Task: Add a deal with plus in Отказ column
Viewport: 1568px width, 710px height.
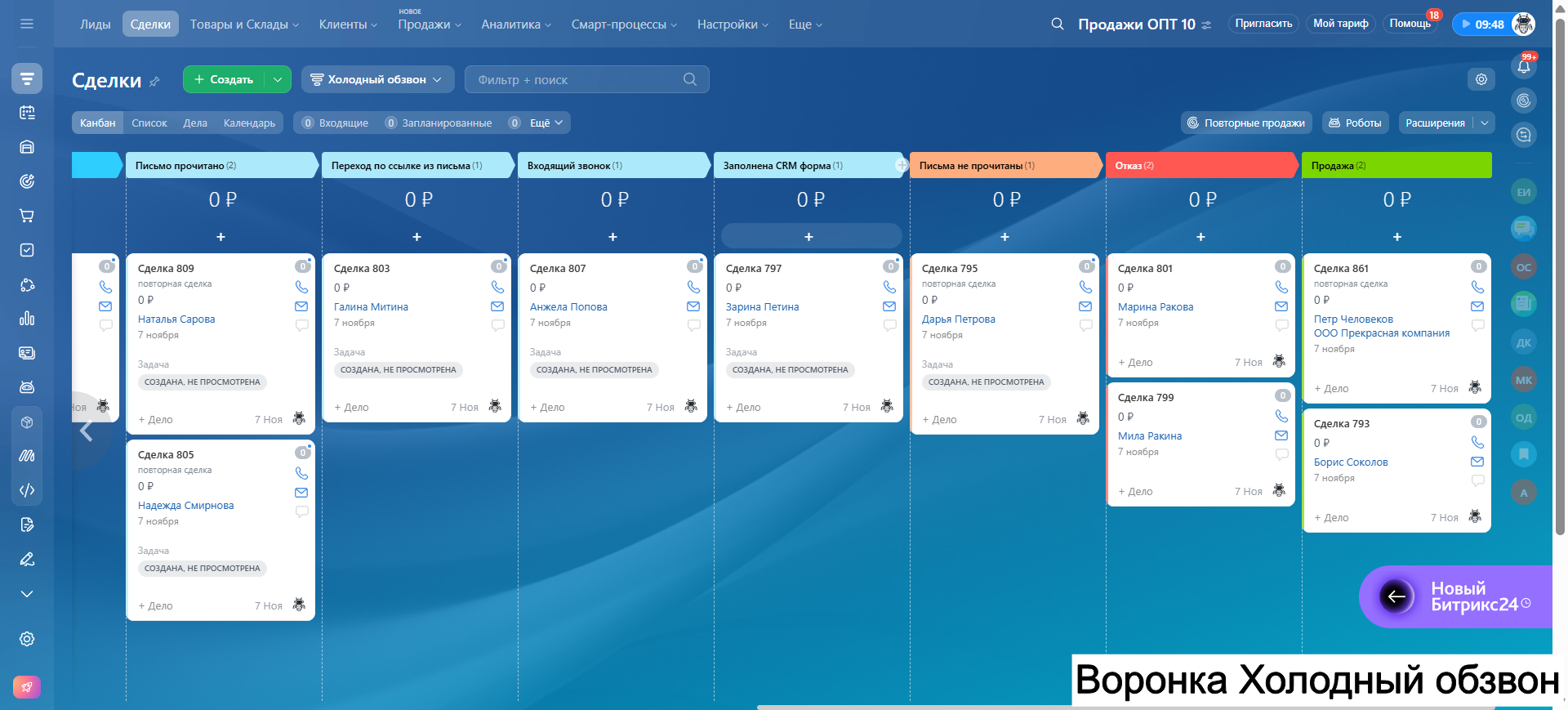Action: [x=1200, y=237]
